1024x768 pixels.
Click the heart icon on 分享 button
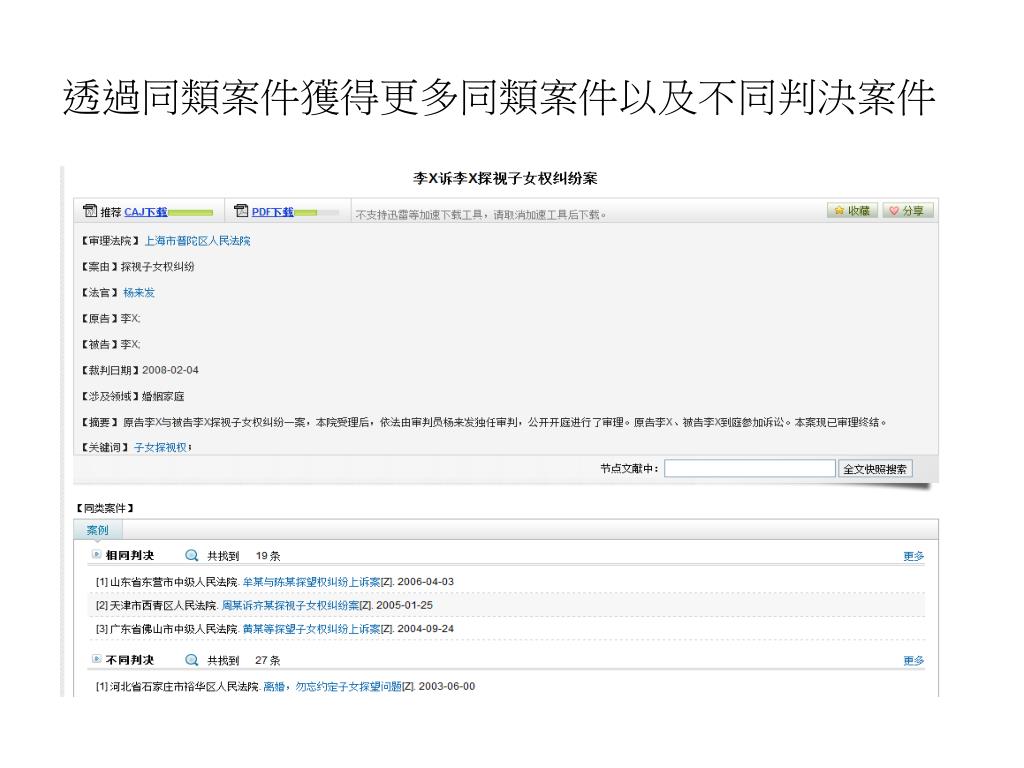(x=894, y=210)
